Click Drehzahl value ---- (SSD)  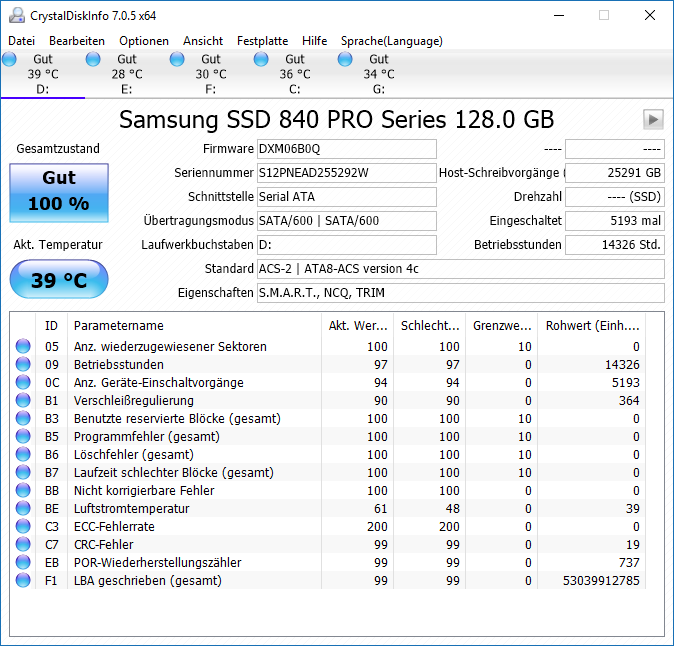pos(615,197)
